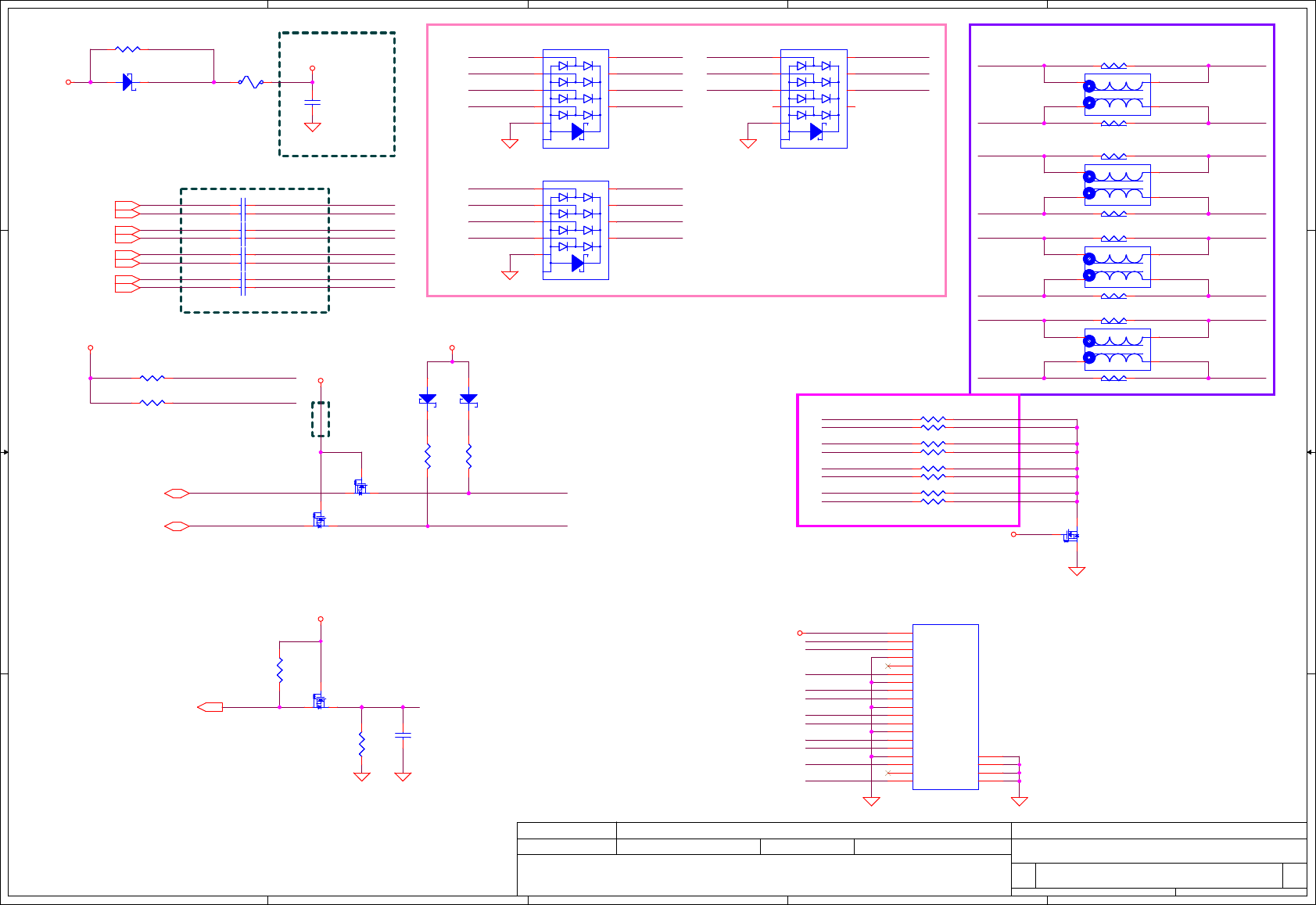Select the lower of the two pull-up resistors at left

tap(152, 403)
